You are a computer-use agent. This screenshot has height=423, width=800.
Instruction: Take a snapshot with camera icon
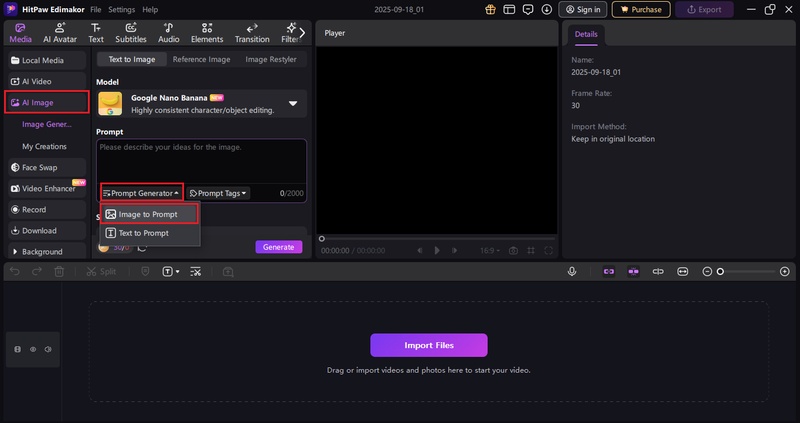click(x=513, y=251)
